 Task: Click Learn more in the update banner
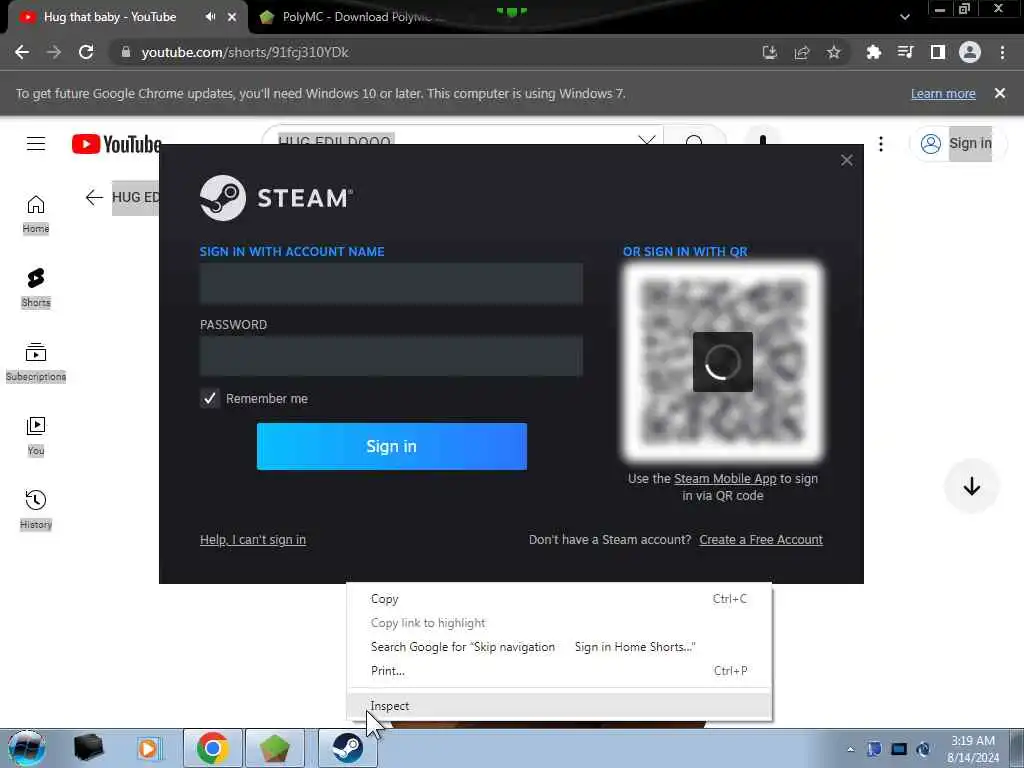coord(943,93)
